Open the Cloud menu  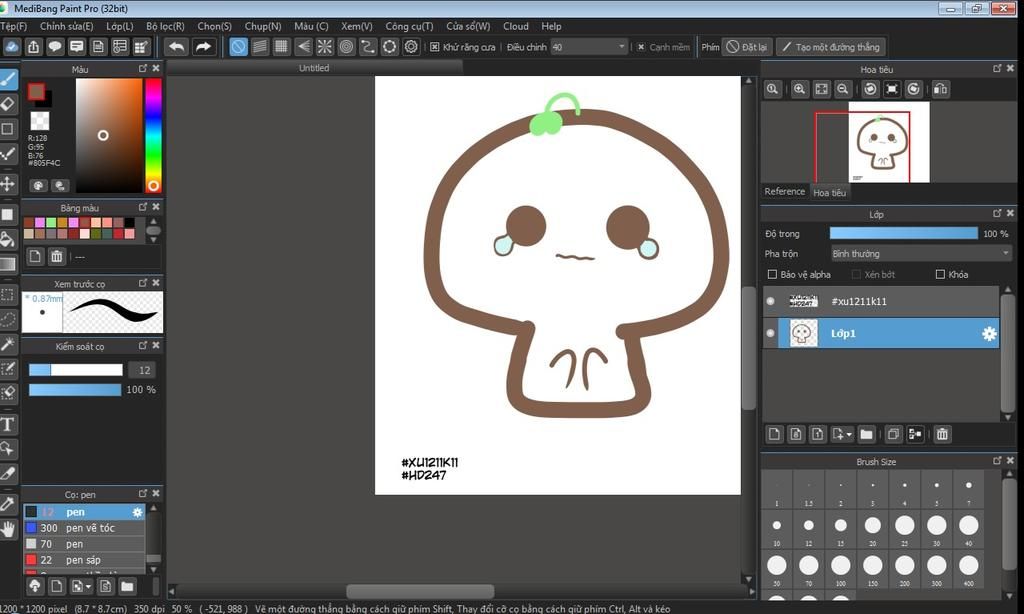click(x=515, y=26)
